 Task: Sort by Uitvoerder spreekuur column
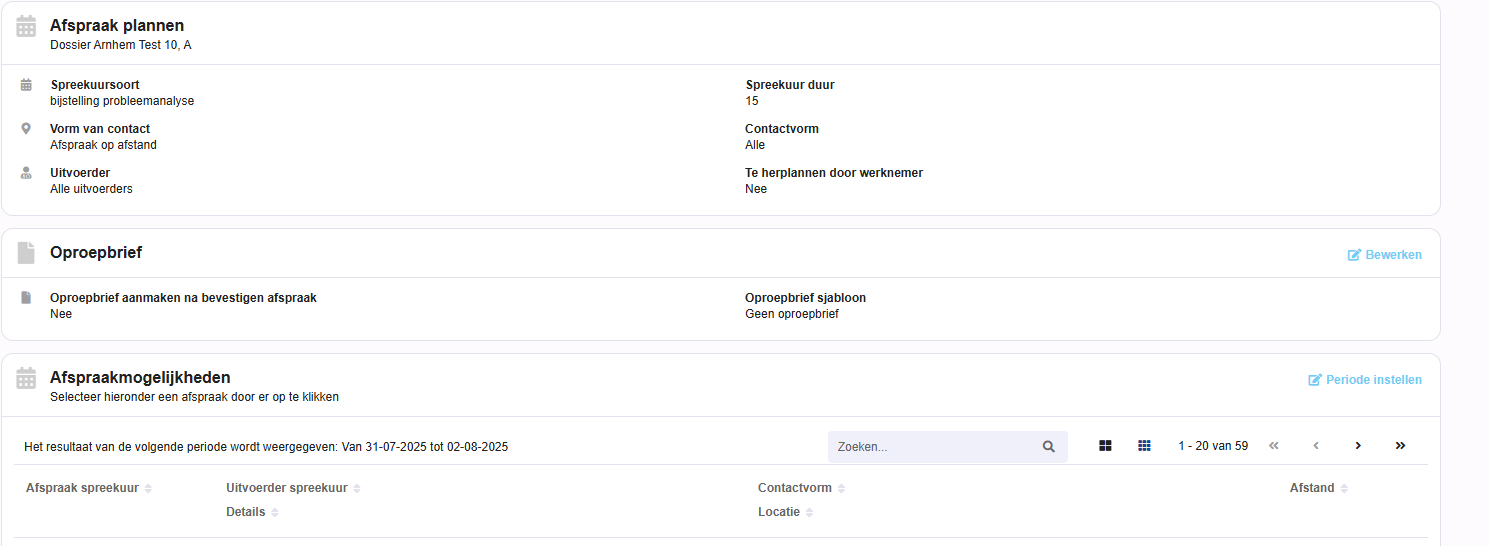click(x=293, y=488)
